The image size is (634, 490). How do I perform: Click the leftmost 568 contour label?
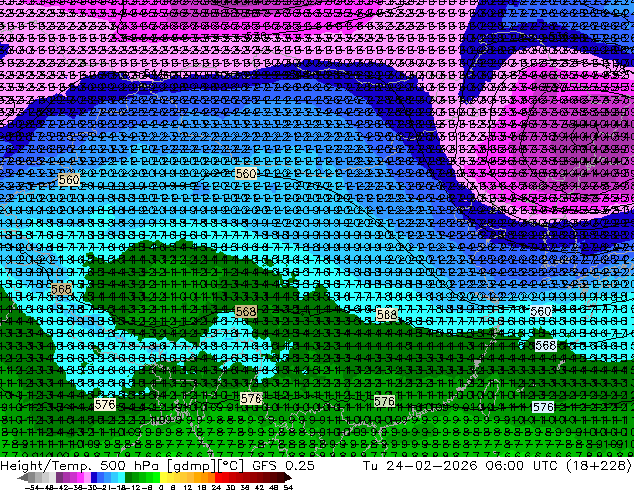[61, 289]
